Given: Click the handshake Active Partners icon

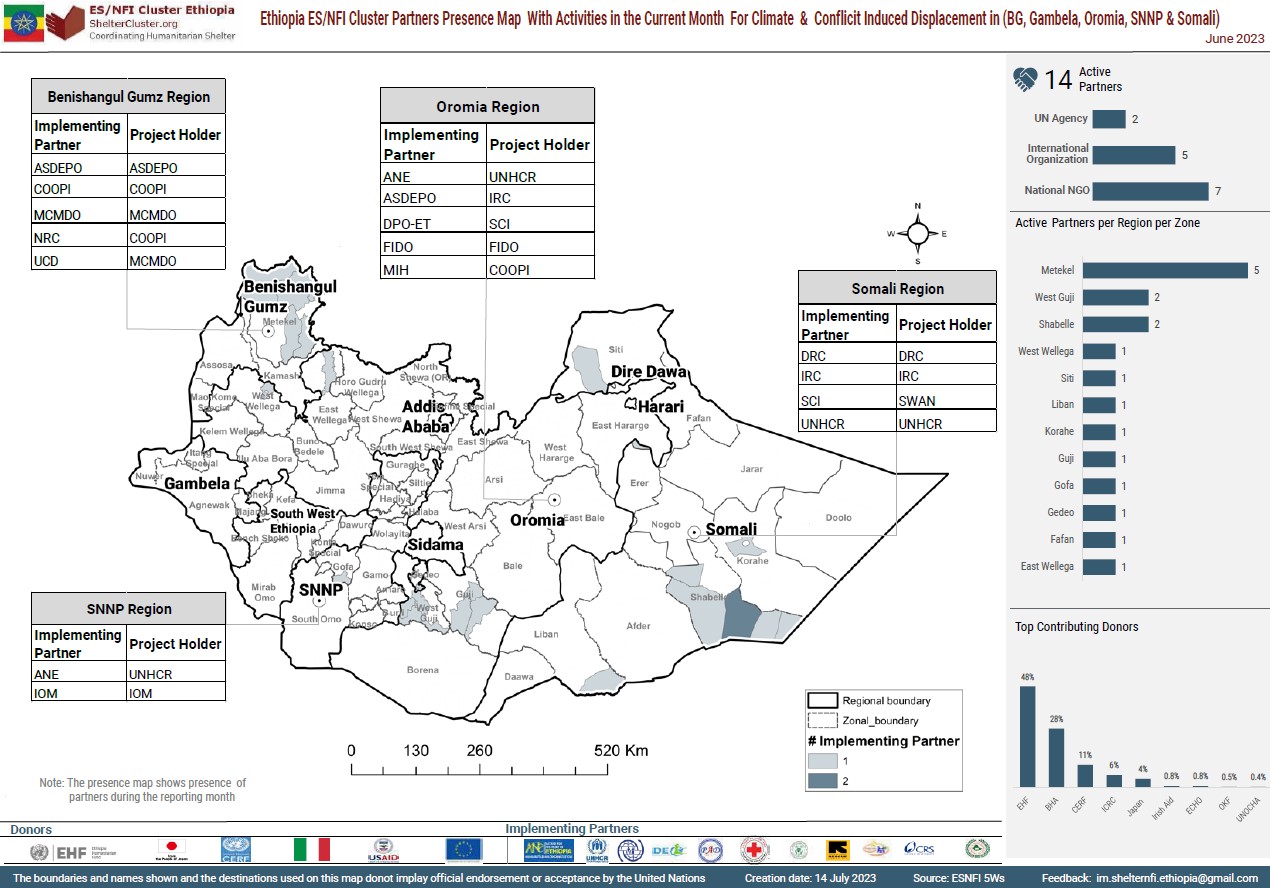Looking at the screenshot, I should (1025, 80).
